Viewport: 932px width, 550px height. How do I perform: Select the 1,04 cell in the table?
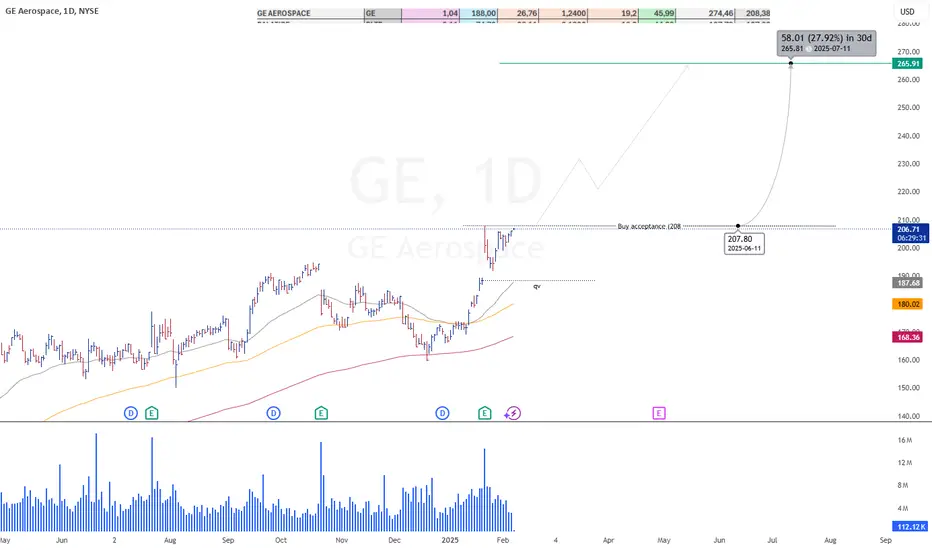click(x=431, y=13)
